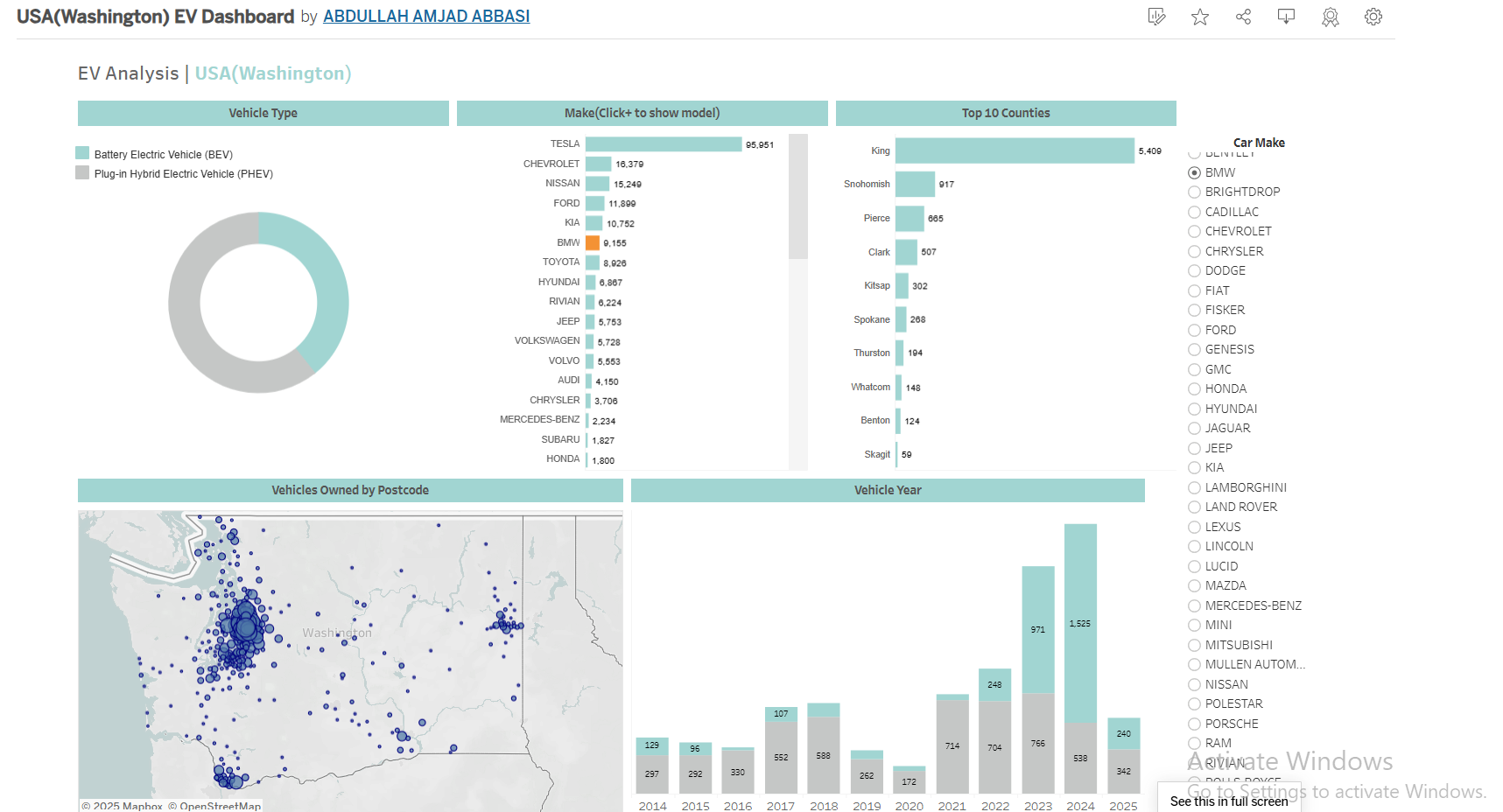Screen dimensions: 1503x812
Task: Select the DODGE radio option
Action: point(1194,270)
